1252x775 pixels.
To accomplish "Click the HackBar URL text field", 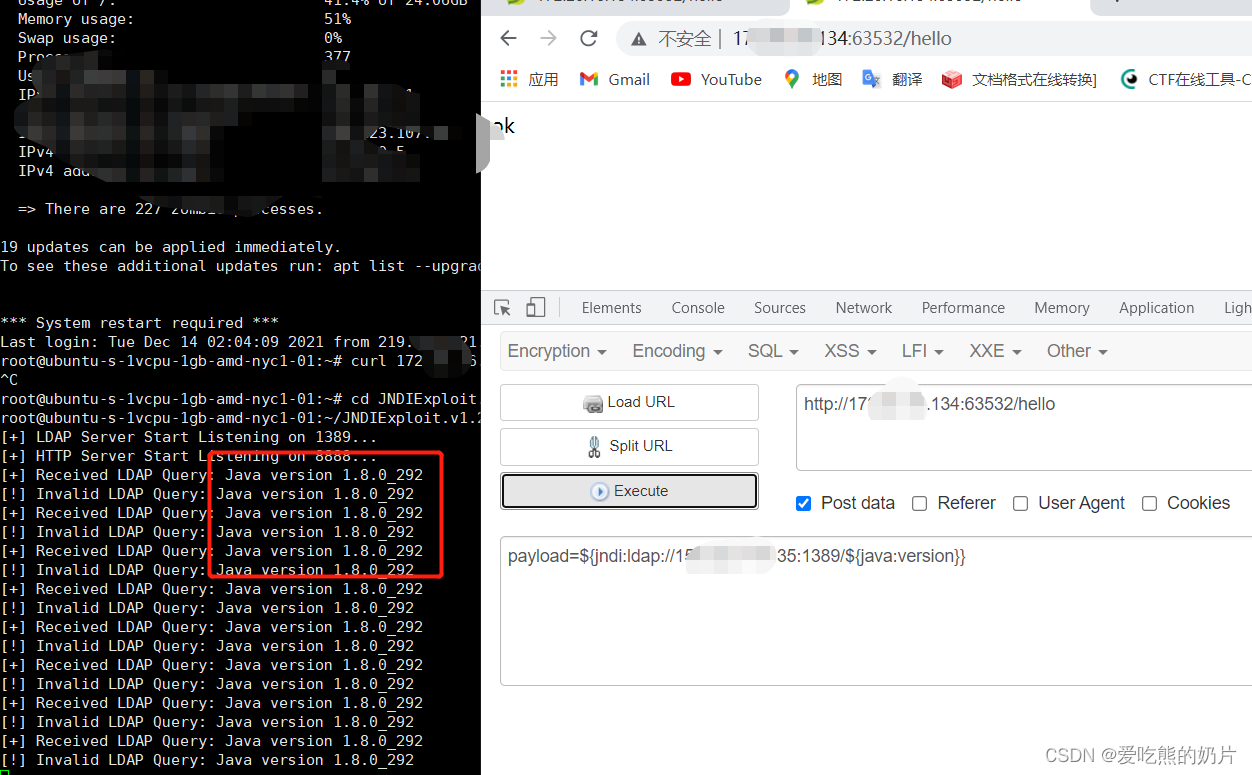I will point(1024,427).
